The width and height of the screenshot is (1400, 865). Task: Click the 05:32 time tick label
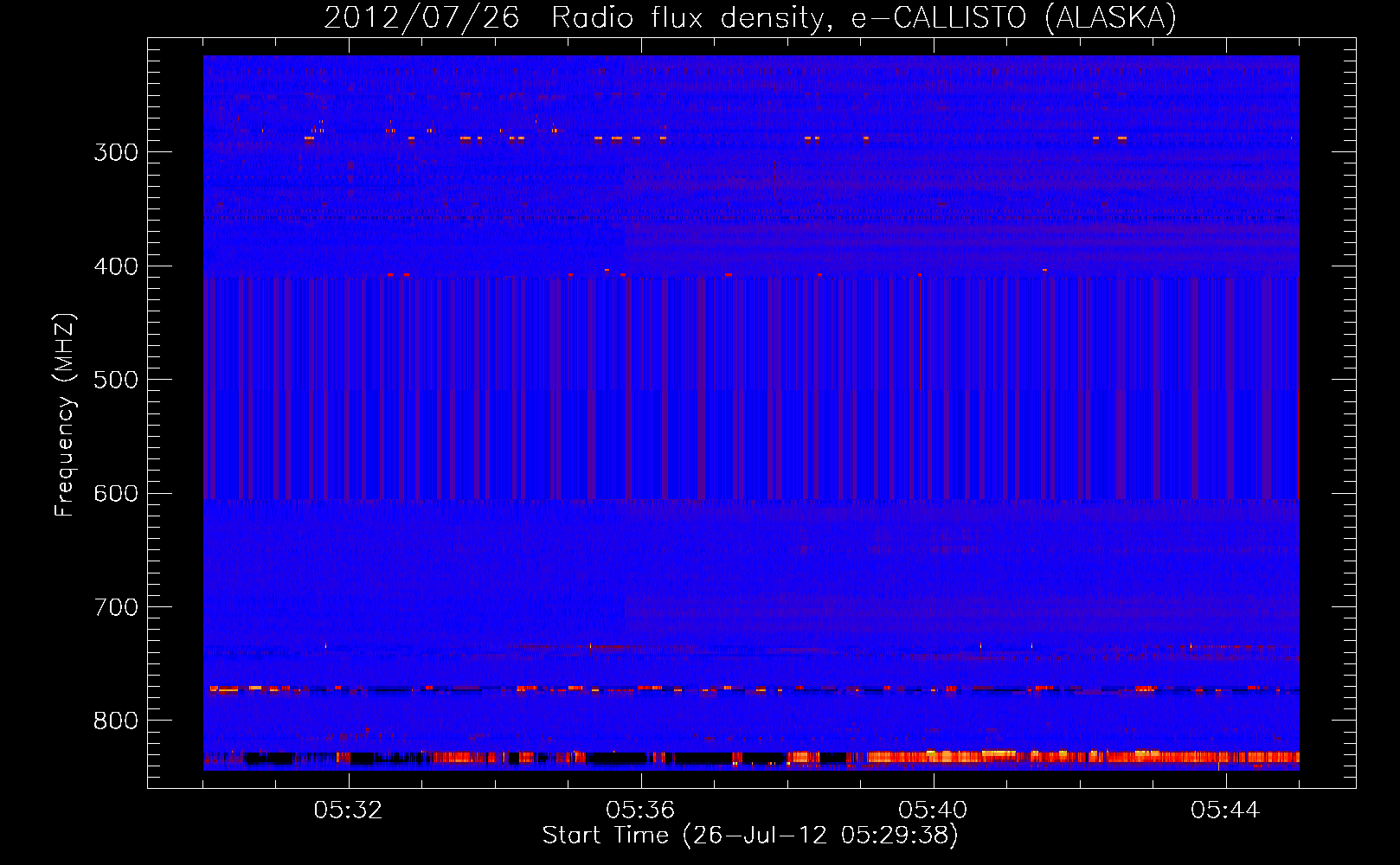348,811
